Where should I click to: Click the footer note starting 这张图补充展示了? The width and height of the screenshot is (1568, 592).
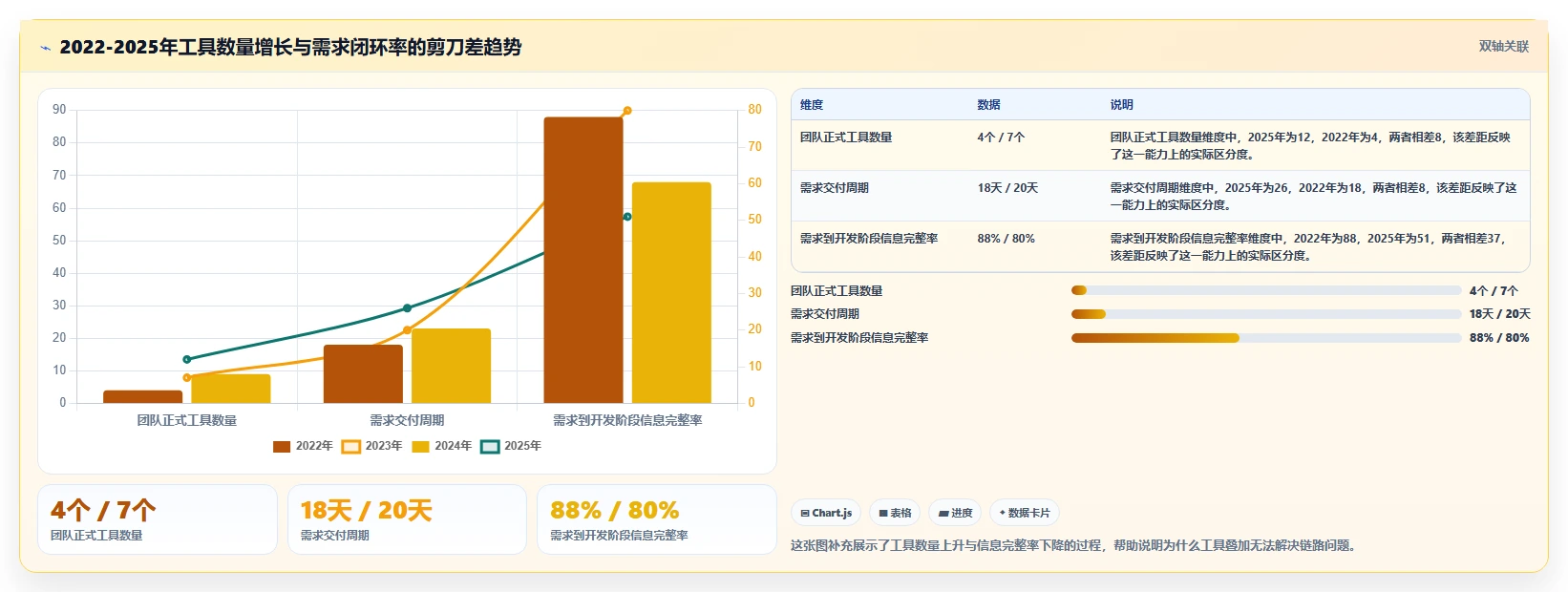point(1075,546)
